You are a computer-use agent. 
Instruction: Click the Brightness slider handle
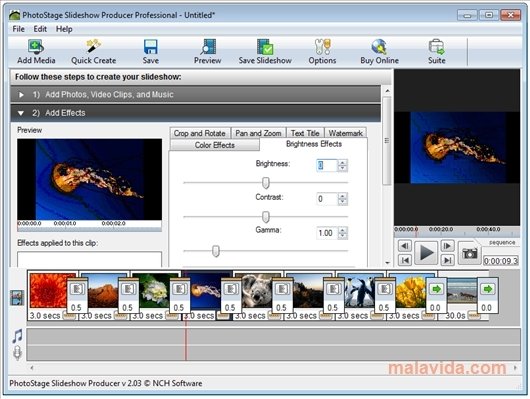click(266, 183)
